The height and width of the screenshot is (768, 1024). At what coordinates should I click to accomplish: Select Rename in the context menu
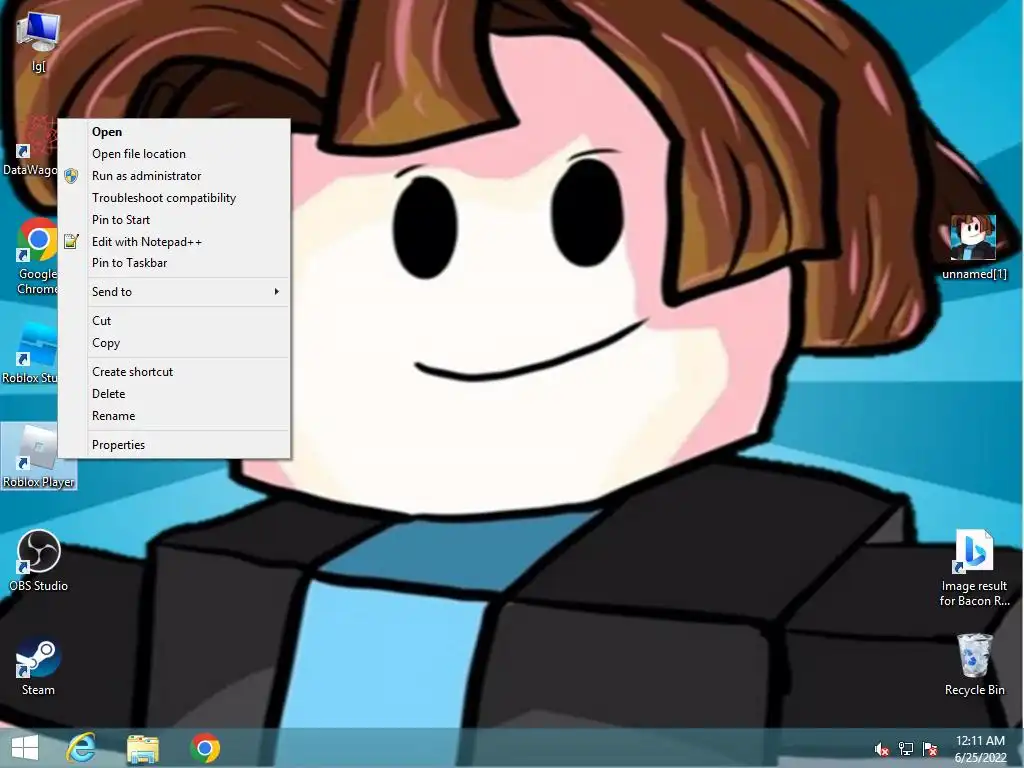tap(174, 416)
